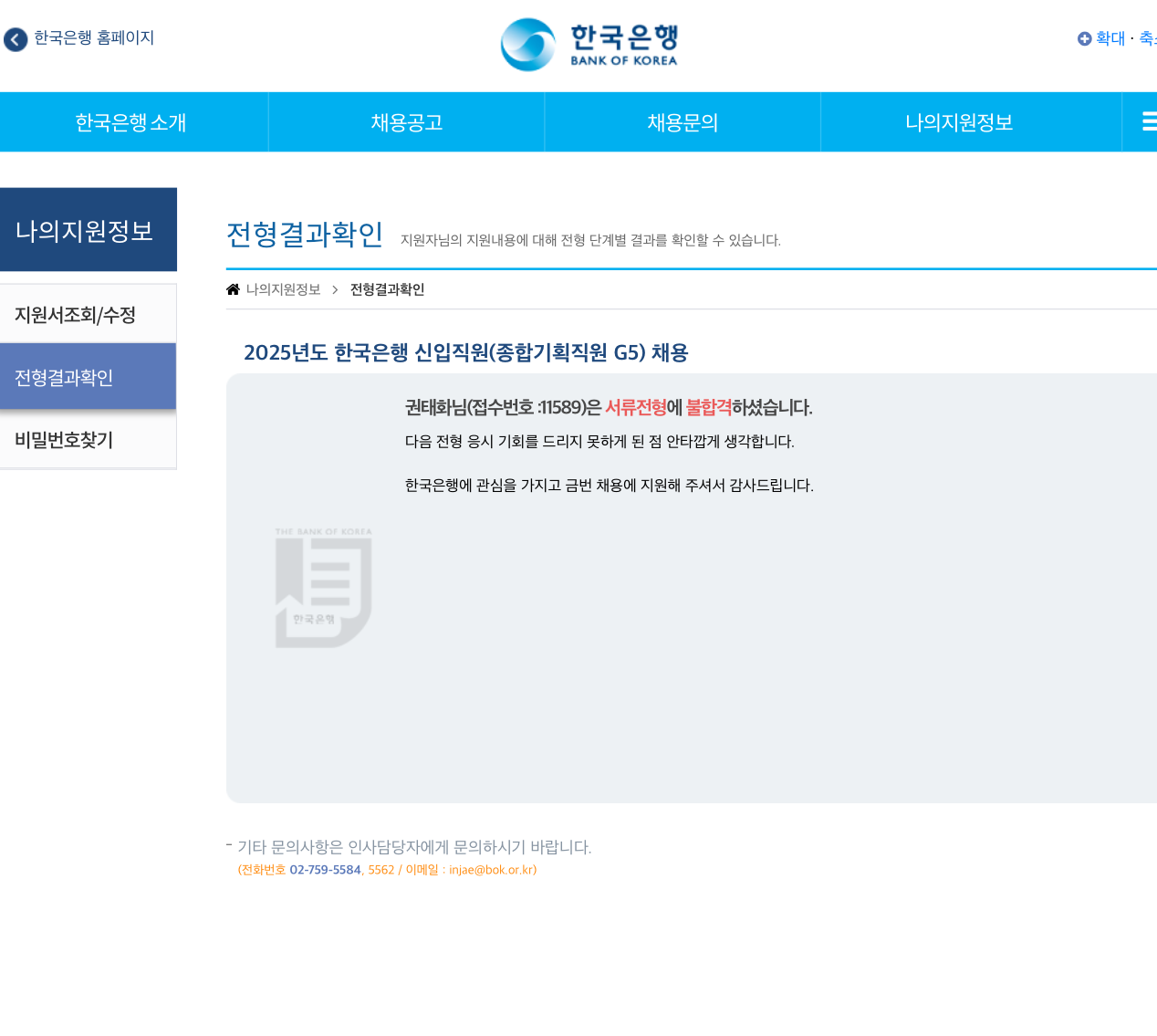Image resolution: width=1157 pixels, height=1036 pixels.
Task: Click the red 불합격 result text
Action: (709, 407)
